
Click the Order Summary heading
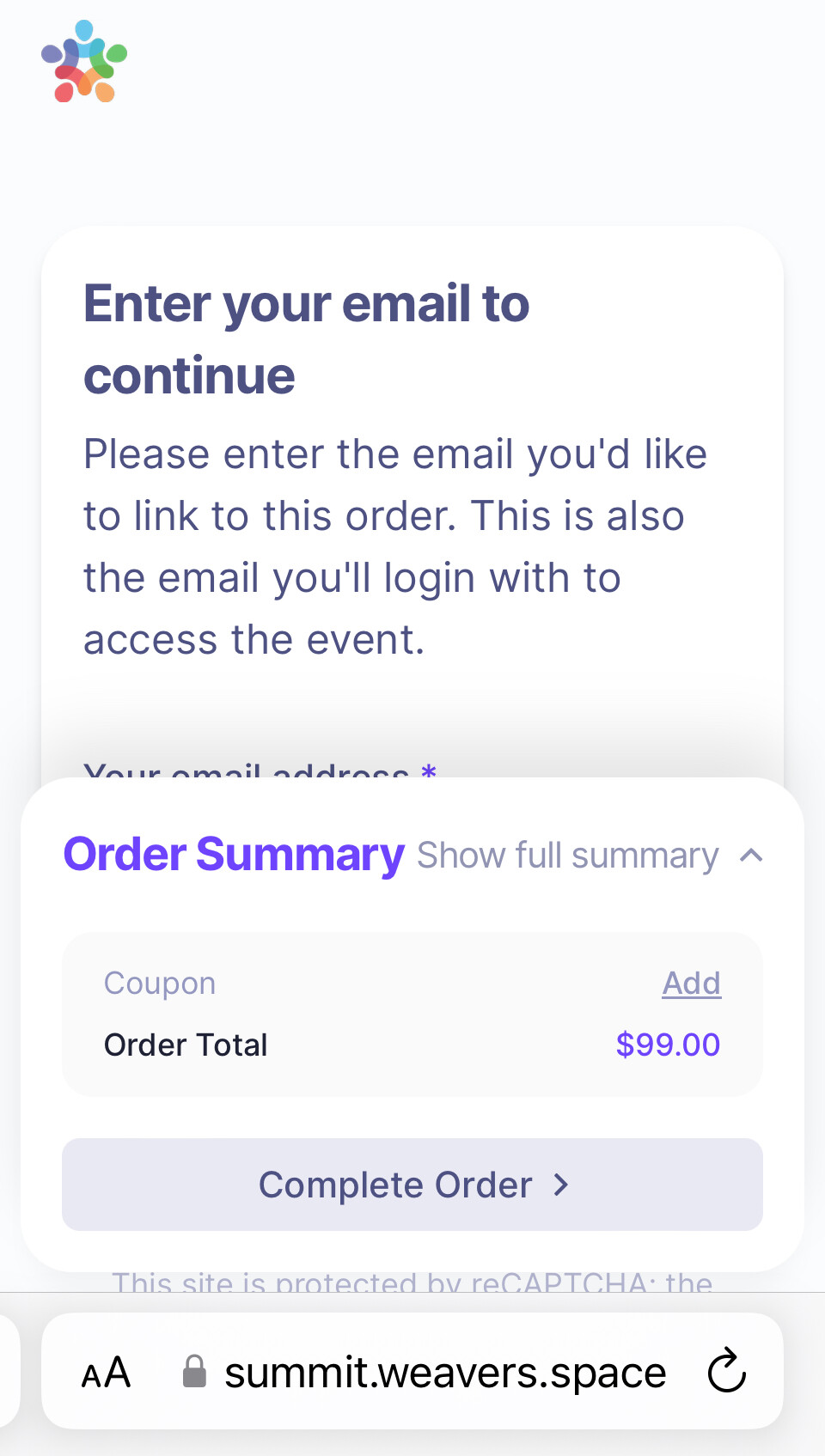[x=234, y=855]
